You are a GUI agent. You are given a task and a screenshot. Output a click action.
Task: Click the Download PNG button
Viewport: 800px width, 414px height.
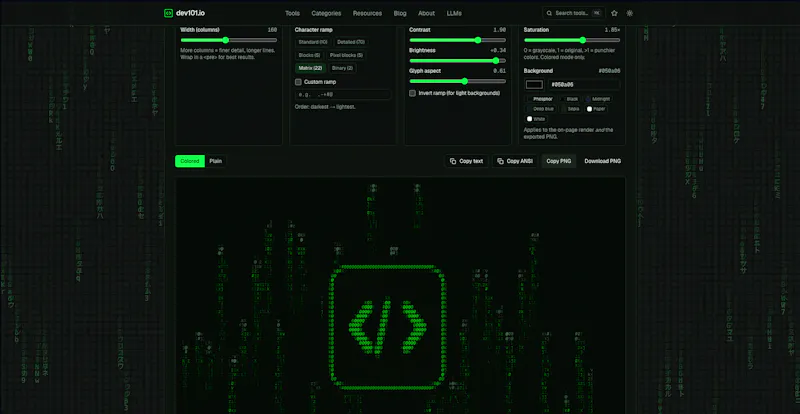click(603, 161)
